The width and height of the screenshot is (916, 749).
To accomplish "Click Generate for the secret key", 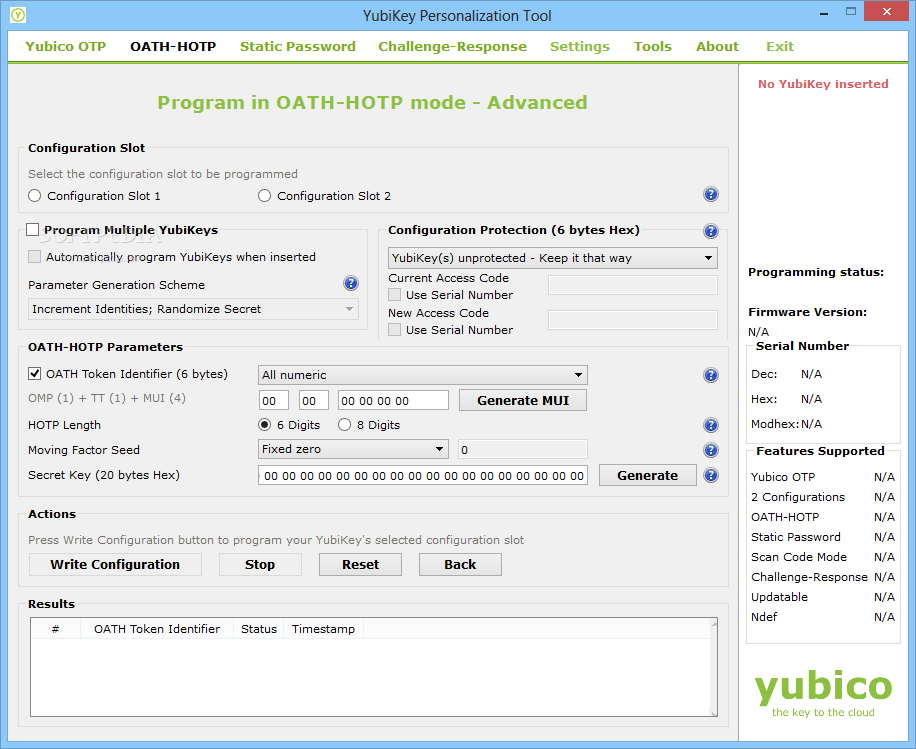I will [647, 476].
